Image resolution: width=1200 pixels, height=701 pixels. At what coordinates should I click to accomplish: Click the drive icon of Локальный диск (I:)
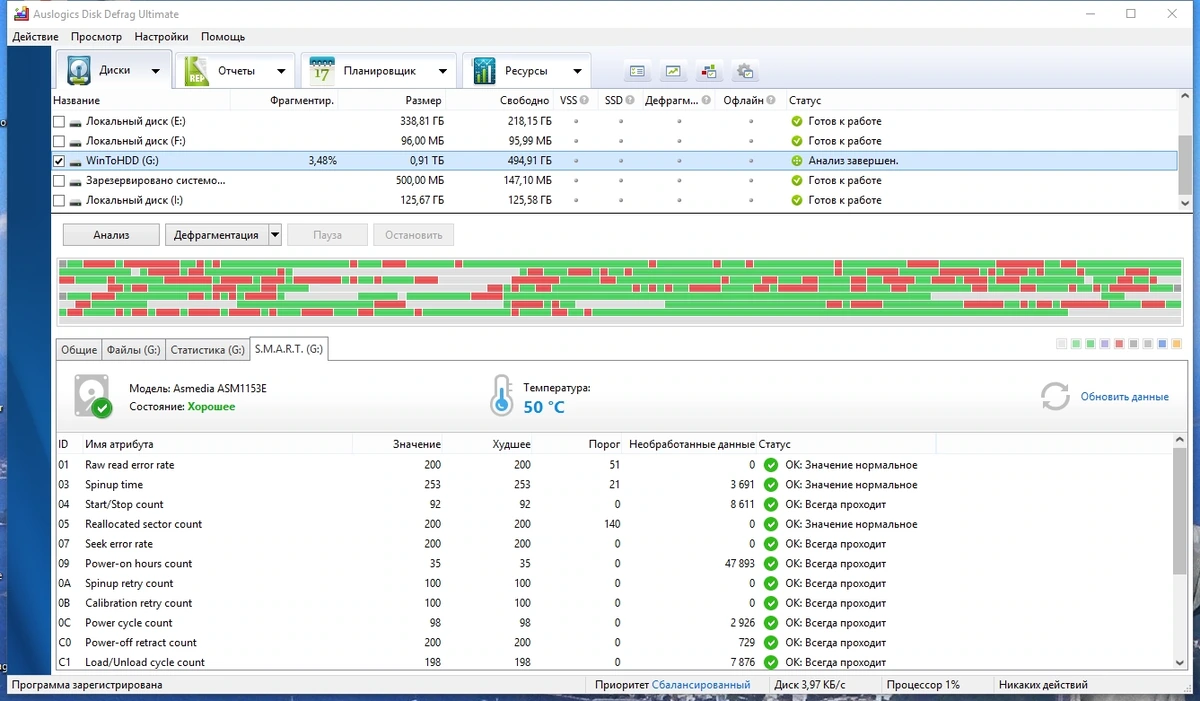pyautogui.click(x=76, y=200)
